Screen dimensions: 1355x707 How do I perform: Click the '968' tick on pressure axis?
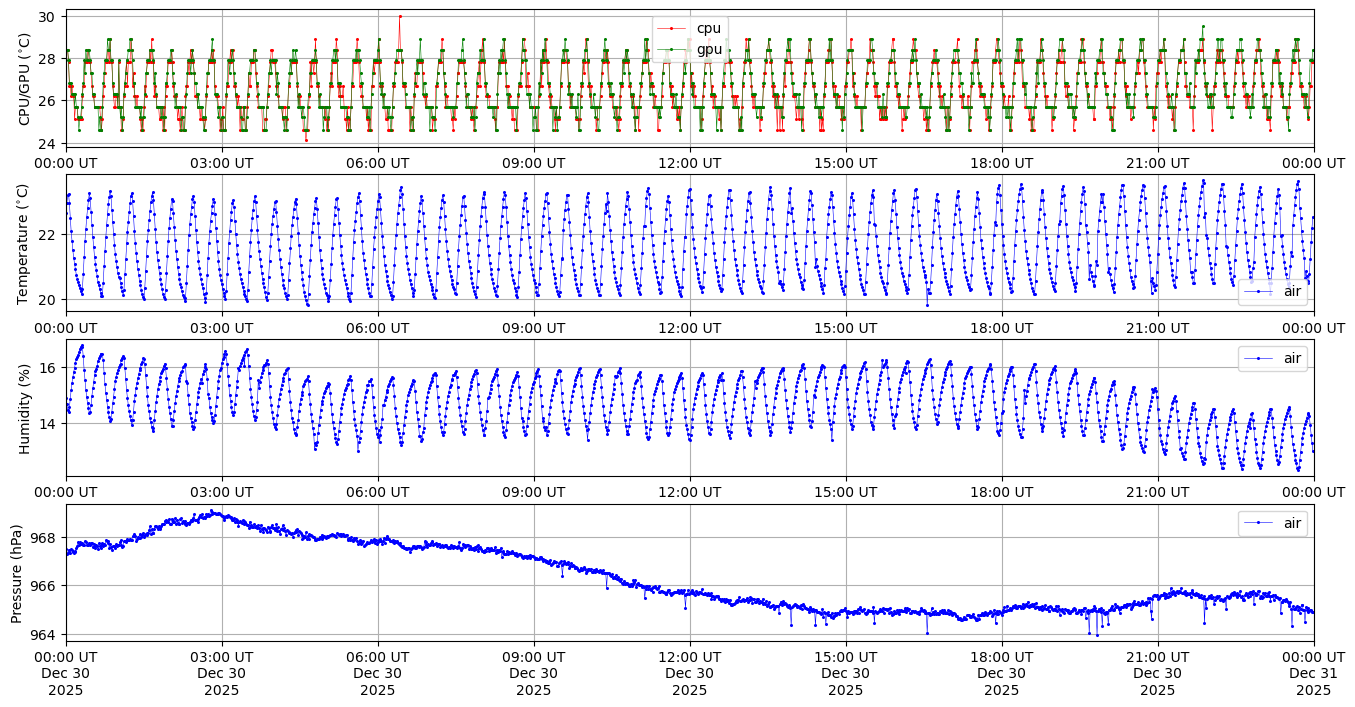coord(45,538)
